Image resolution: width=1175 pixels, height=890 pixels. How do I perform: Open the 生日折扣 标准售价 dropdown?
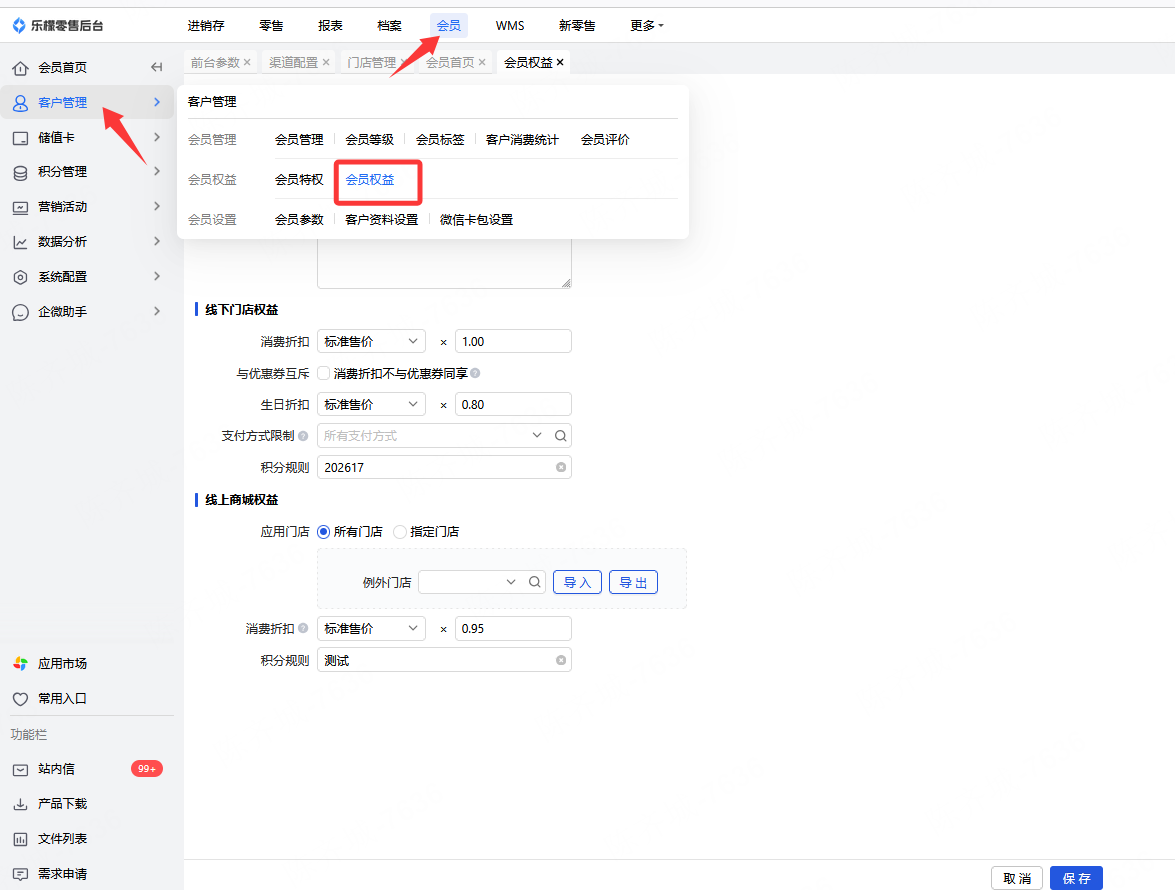371,405
